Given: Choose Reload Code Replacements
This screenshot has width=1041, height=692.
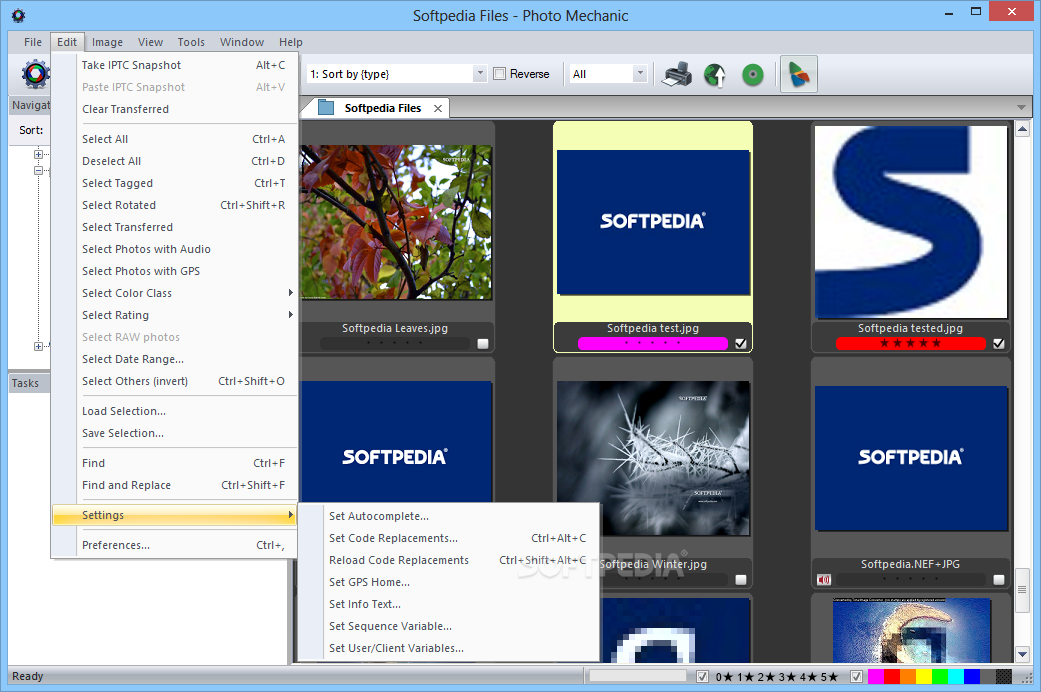Looking at the screenshot, I should tap(448, 560).
